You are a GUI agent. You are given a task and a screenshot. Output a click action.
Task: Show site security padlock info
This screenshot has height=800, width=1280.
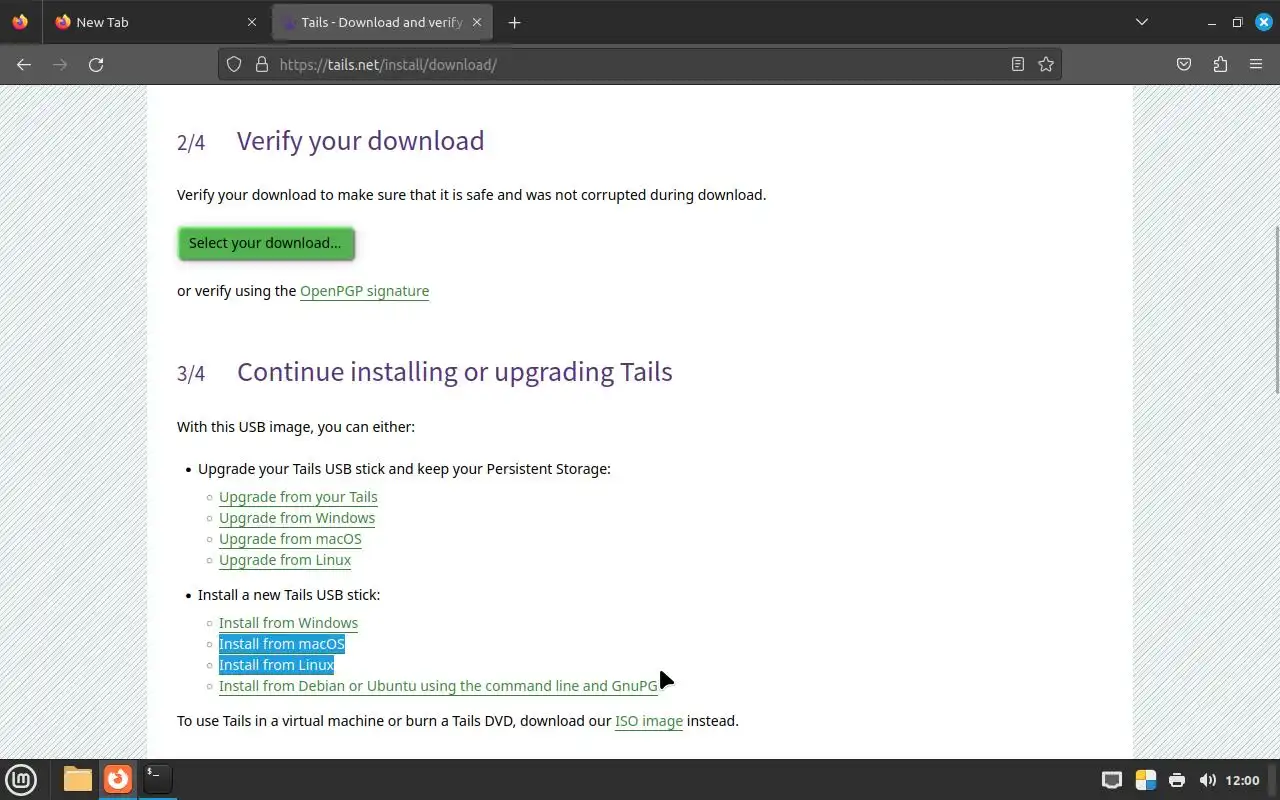tap(262, 64)
